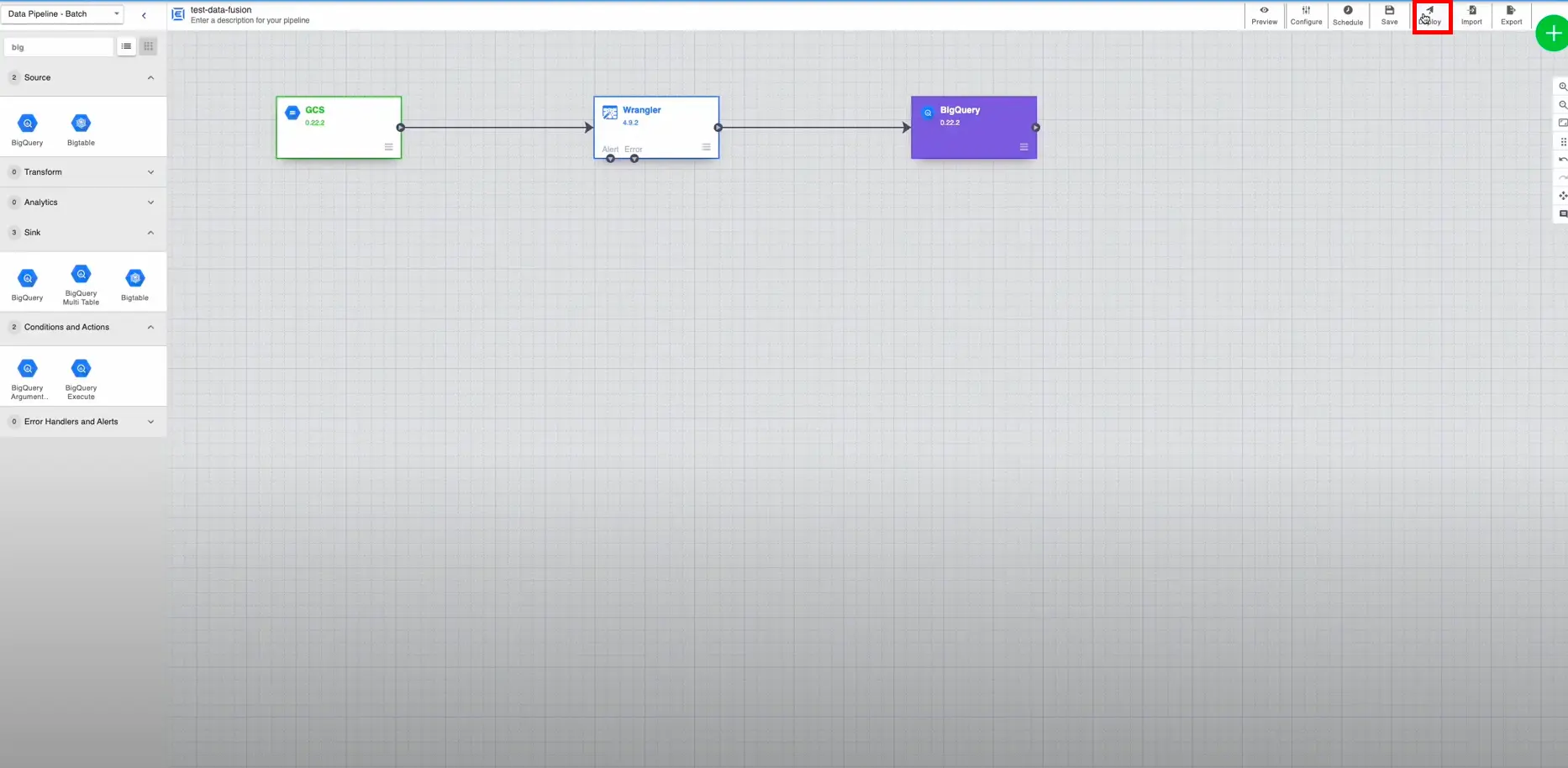Select the Wrangler transform node

[656, 127]
